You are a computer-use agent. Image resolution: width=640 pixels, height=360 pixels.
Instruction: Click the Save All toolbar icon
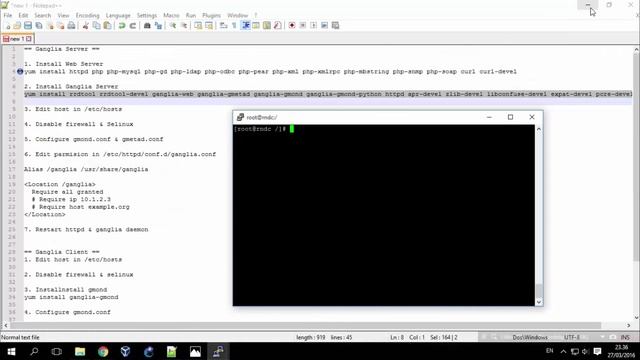pyautogui.click(x=39, y=26)
